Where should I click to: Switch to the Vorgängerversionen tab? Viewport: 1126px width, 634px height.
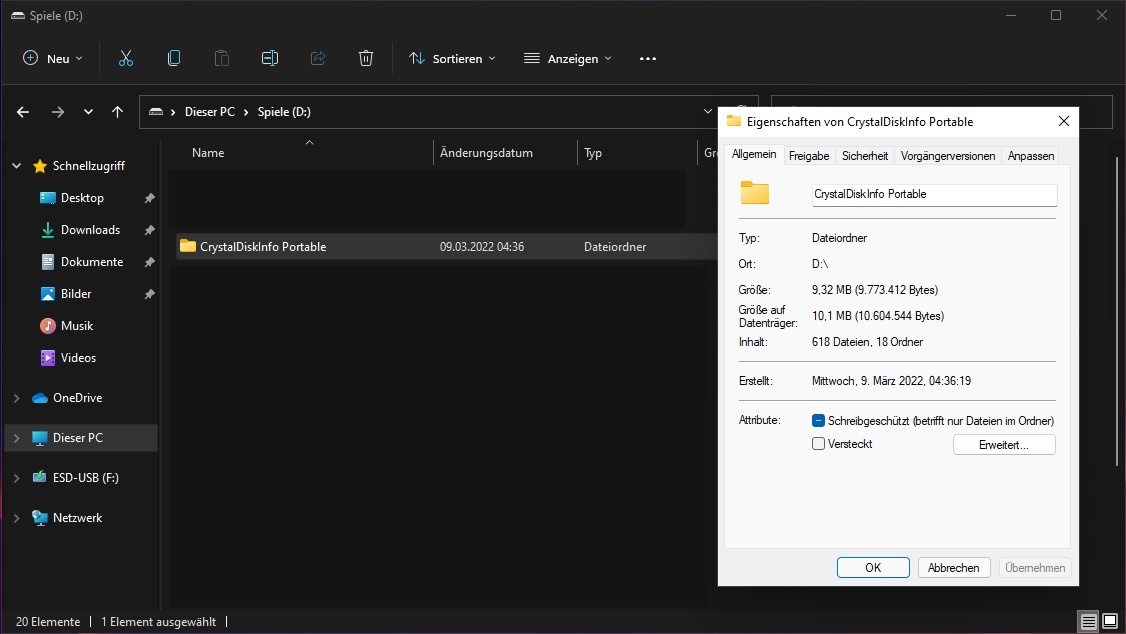tap(948, 156)
